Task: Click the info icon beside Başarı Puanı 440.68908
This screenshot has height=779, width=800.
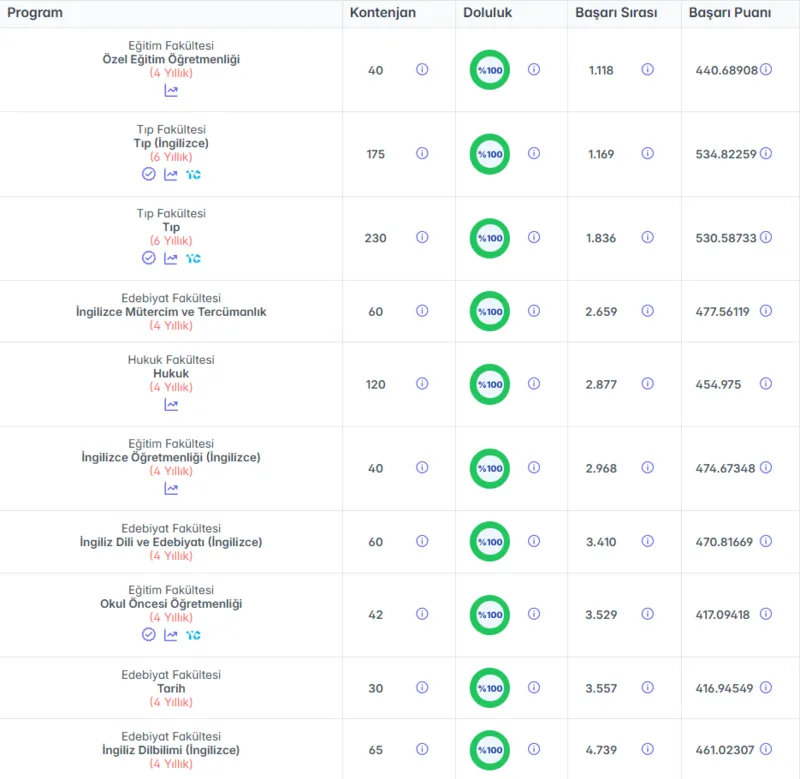Action: pos(766,69)
